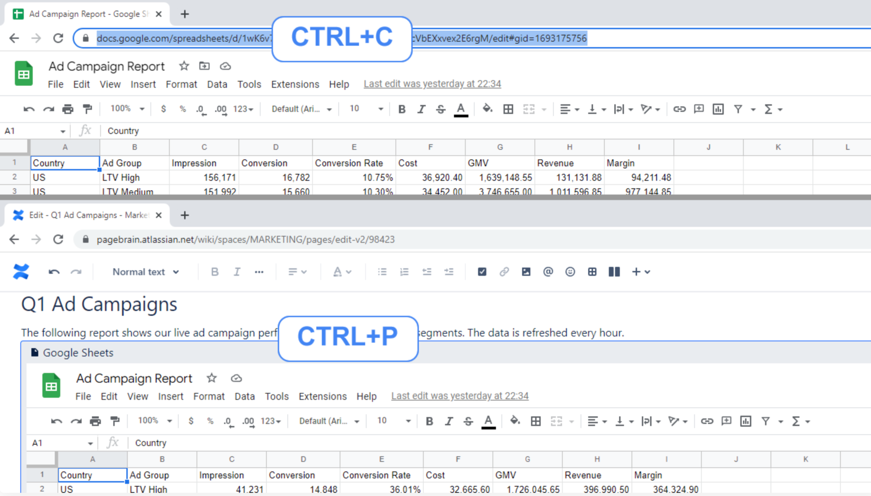871x496 pixels.
Task: Toggle italic in the upper Sheets toolbar
Action: pyautogui.click(x=421, y=109)
